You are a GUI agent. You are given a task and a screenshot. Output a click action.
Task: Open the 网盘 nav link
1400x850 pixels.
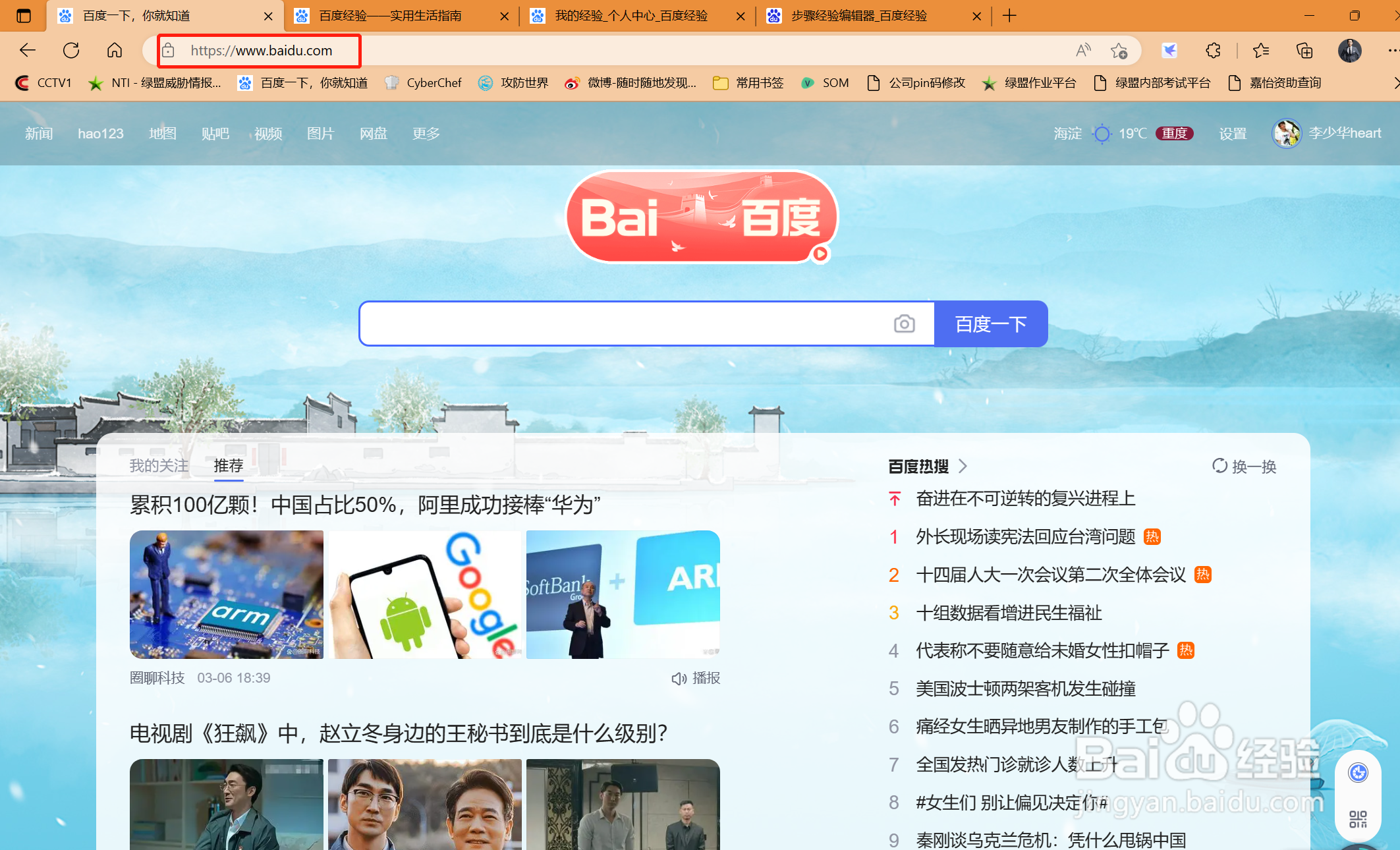(374, 134)
